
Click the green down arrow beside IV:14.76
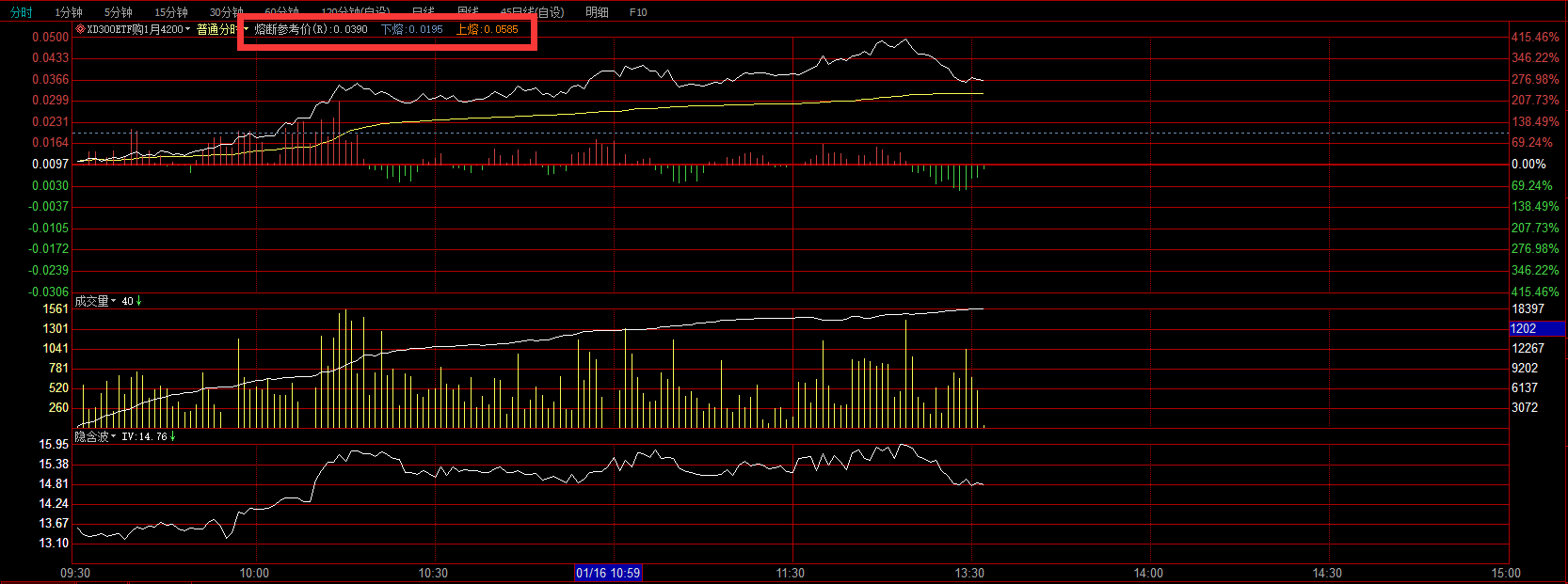tap(173, 436)
